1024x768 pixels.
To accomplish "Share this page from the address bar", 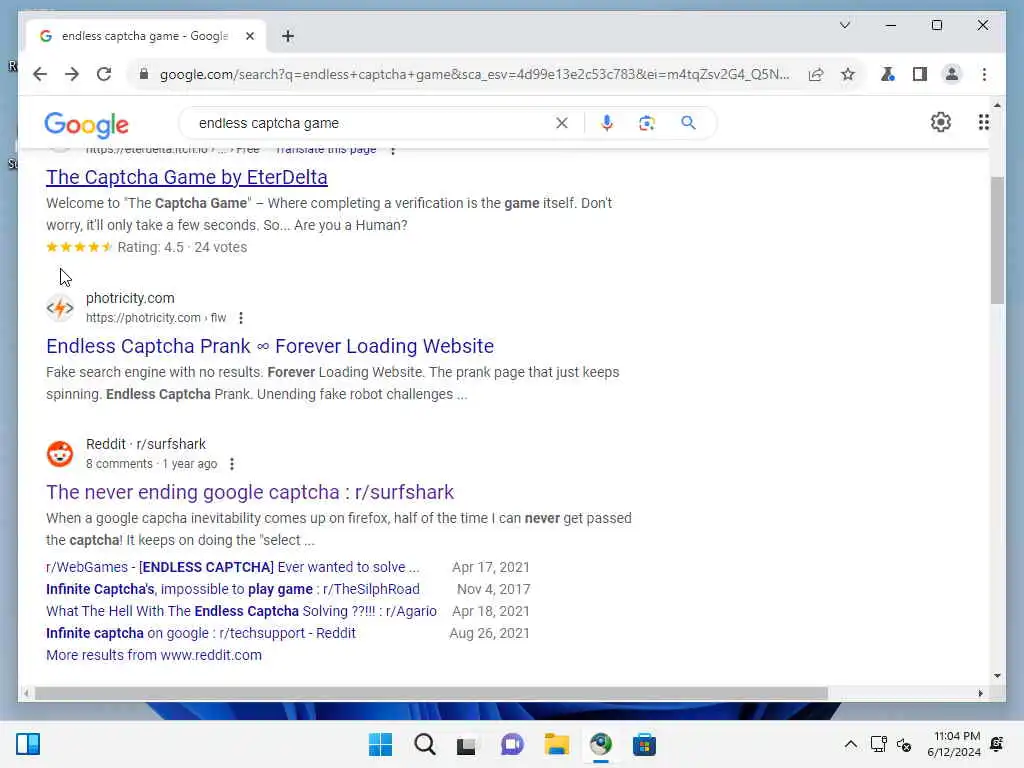I will point(816,74).
